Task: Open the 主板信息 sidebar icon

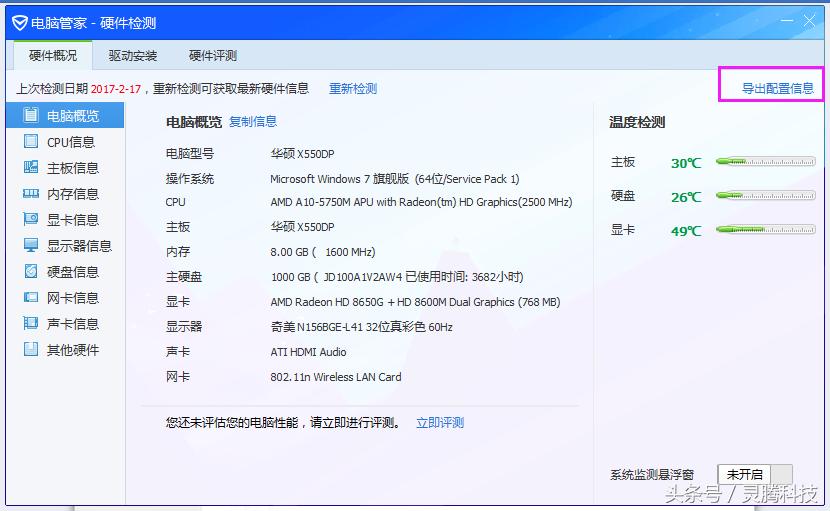Action: click(31, 167)
